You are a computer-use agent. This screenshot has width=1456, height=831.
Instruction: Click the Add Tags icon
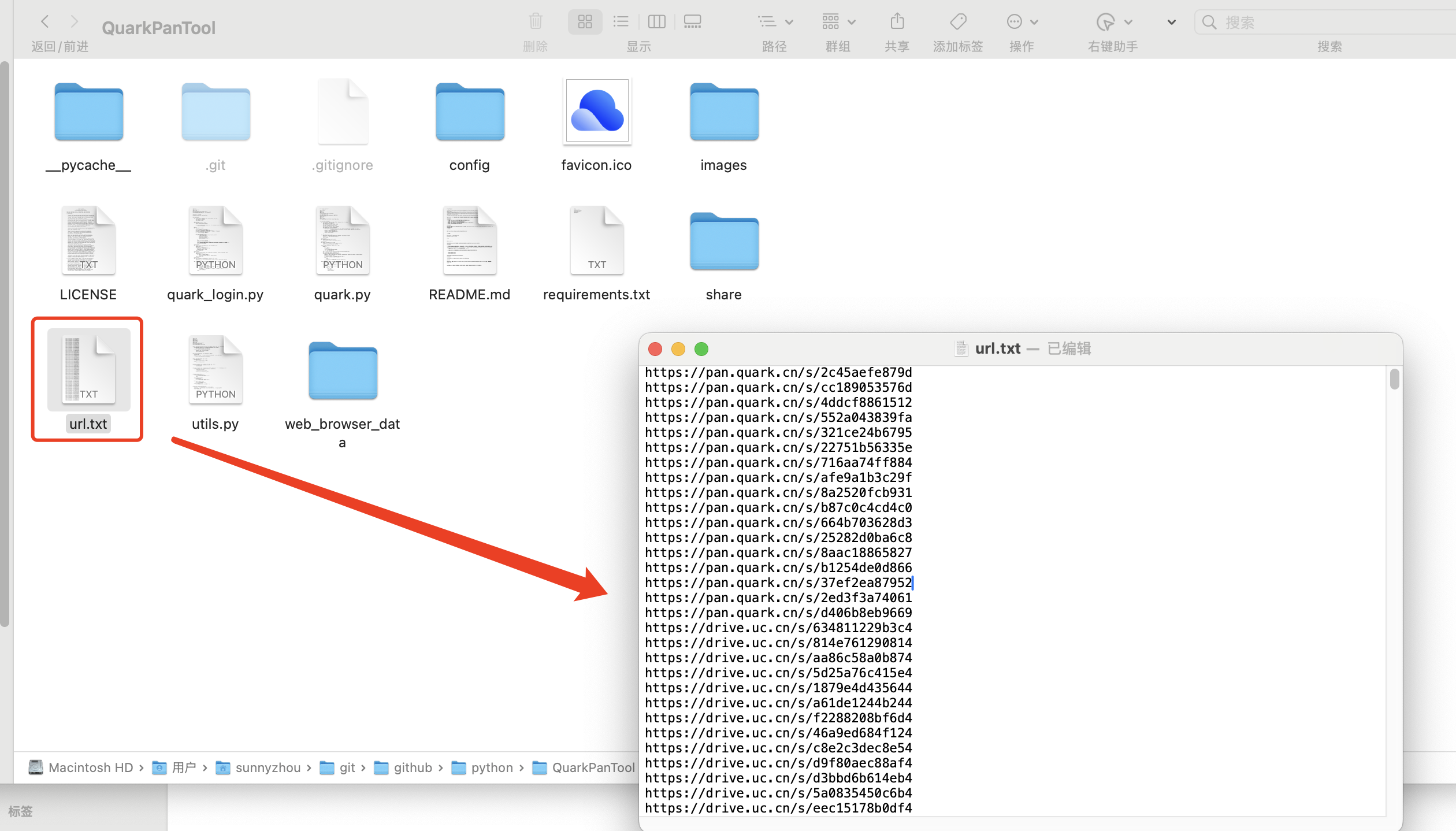tap(958, 22)
